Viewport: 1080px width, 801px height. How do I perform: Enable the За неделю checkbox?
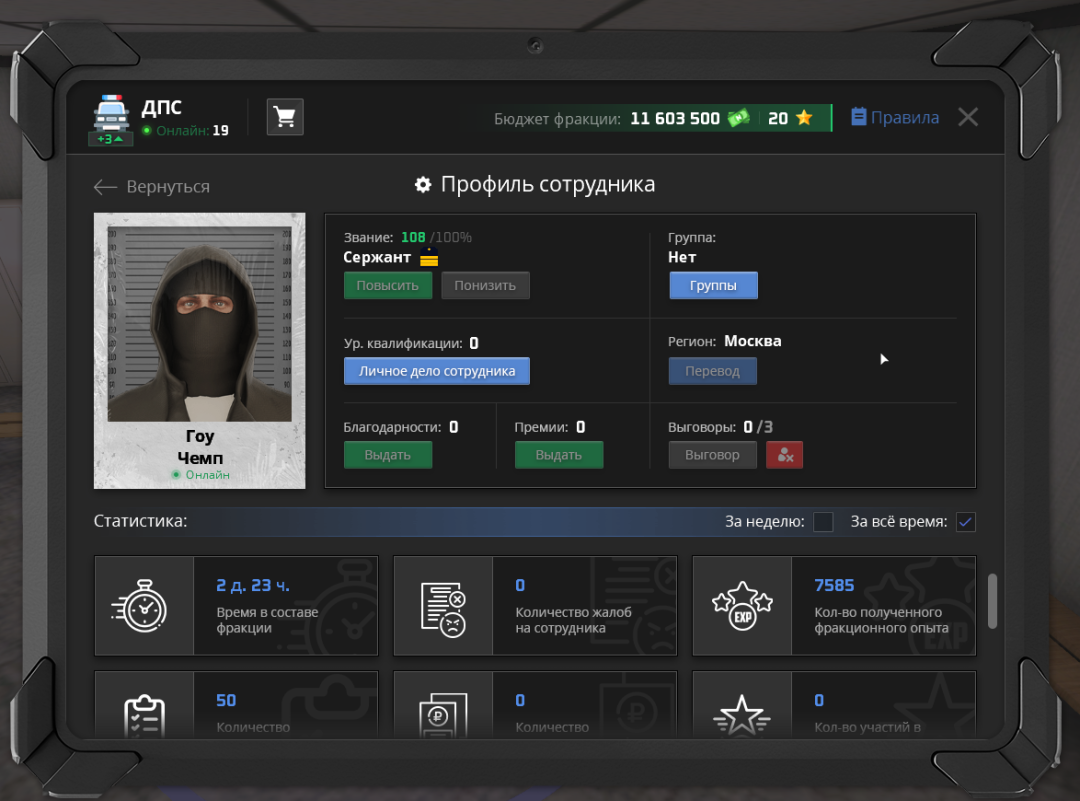823,522
